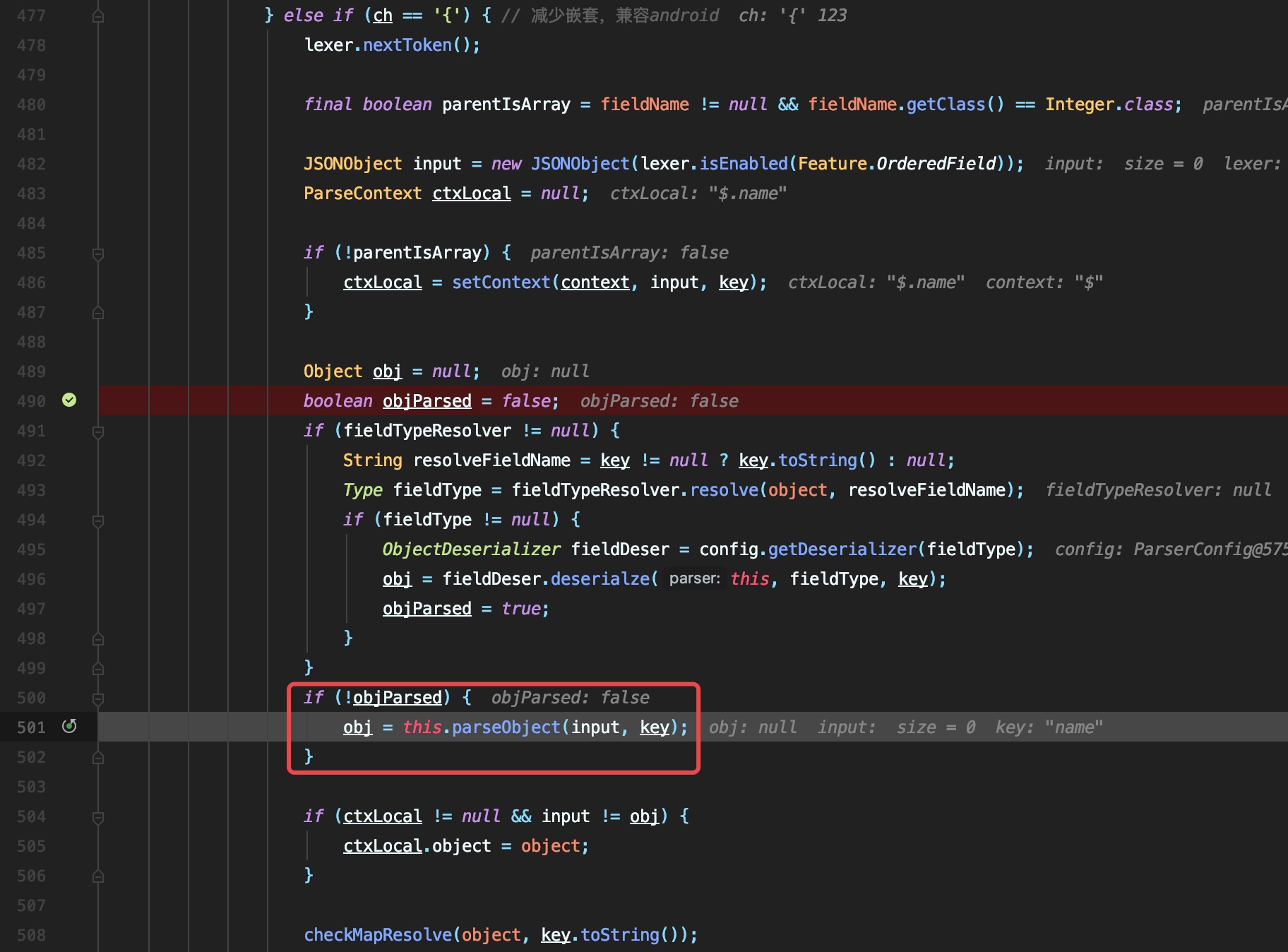Click the parser: parameter hint on line 496
The image size is (1288, 952).
694,579
